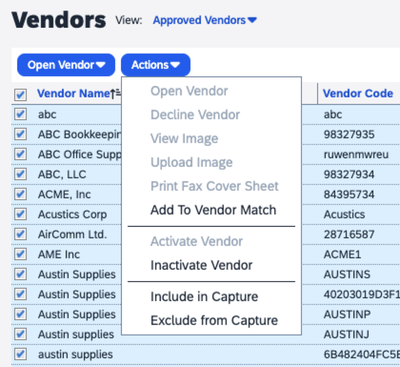
Task: Click the ABC, LLC vendor name
Action: click(62, 174)
